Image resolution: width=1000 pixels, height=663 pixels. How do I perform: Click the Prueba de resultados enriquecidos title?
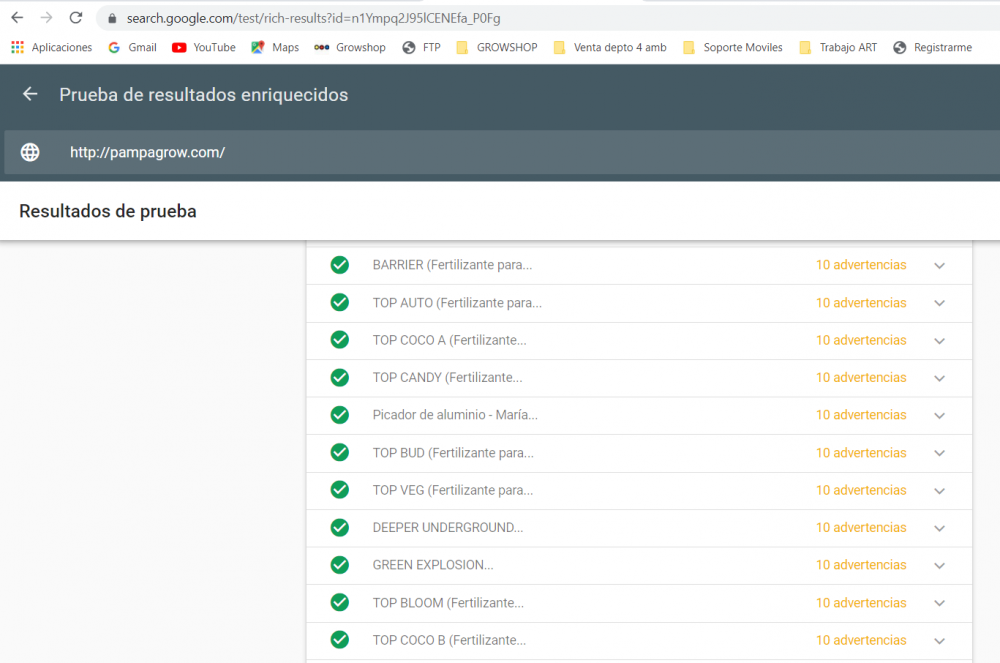tap(203, 95)
